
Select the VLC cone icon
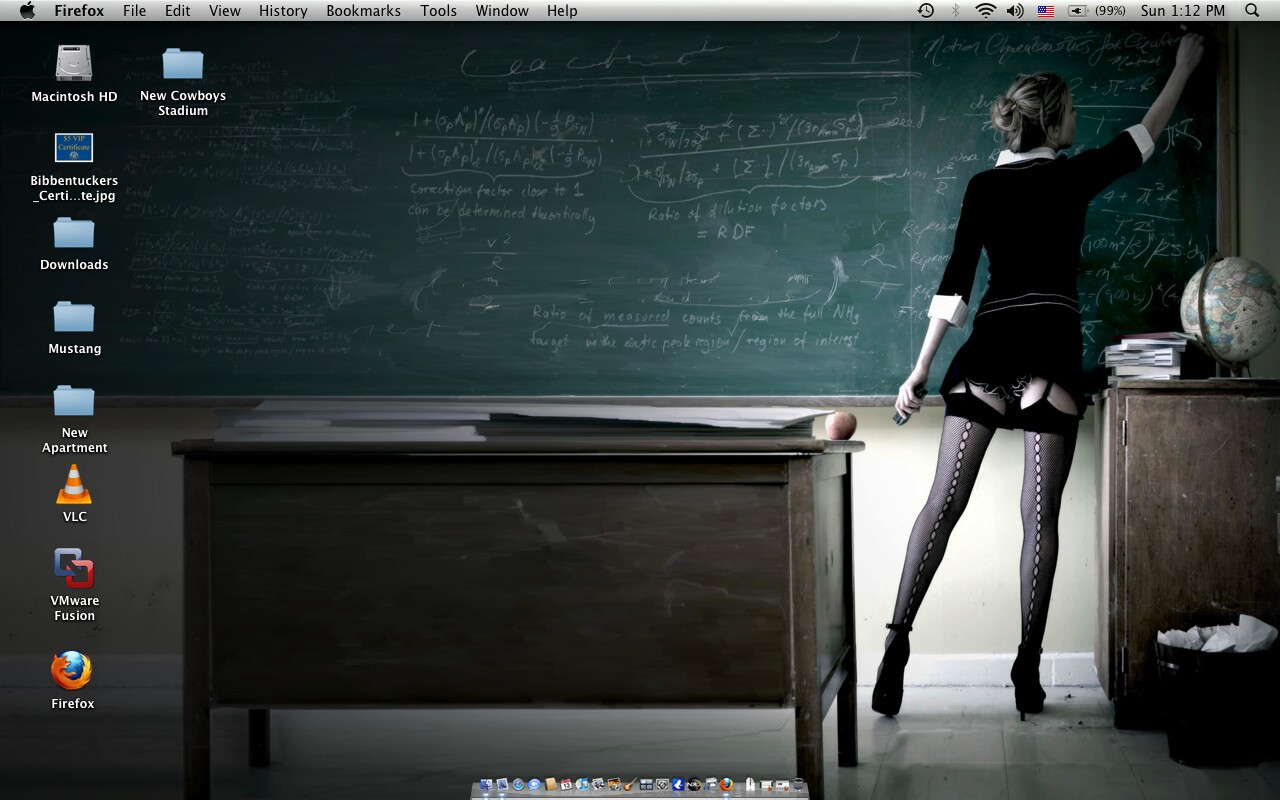[x=74, y=484]
